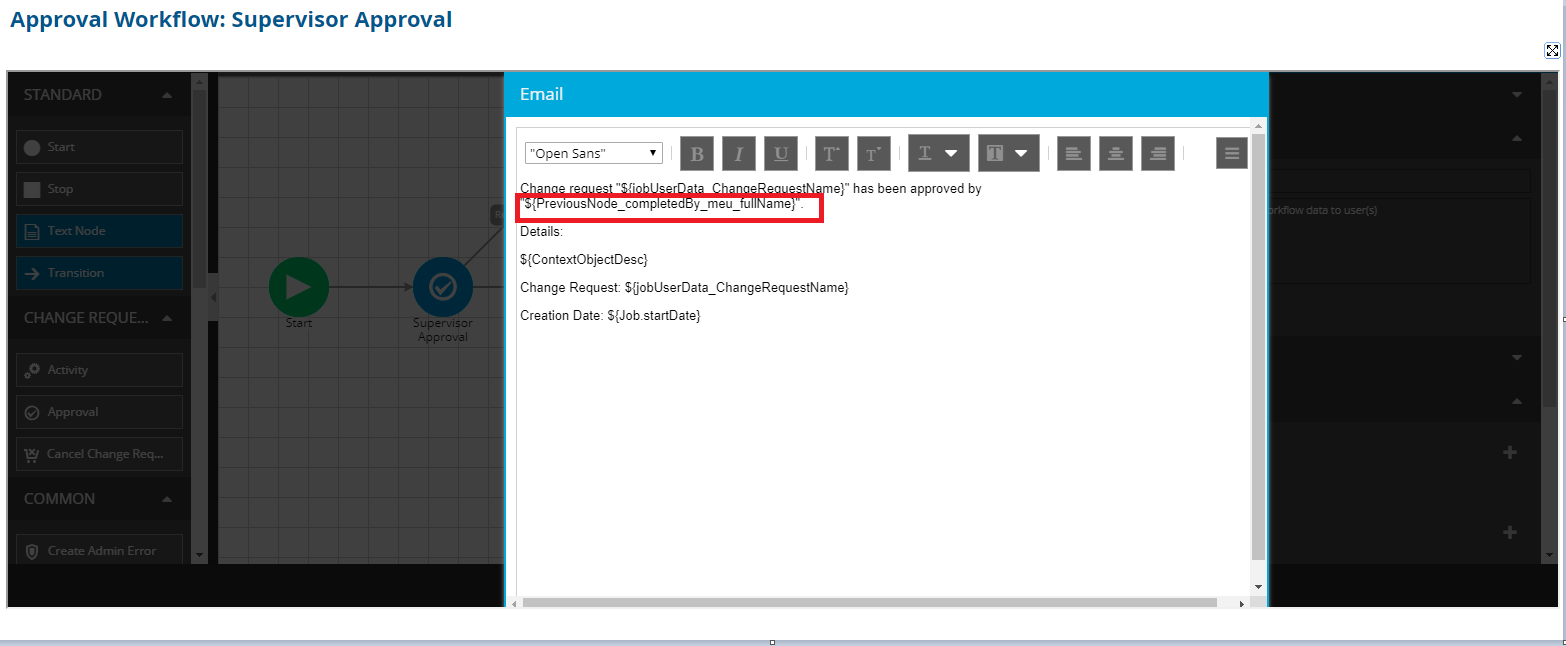Collapse the STANDARD section
Image resolution: width=1566 pixels, height=646 pixels.
point(169,94)
